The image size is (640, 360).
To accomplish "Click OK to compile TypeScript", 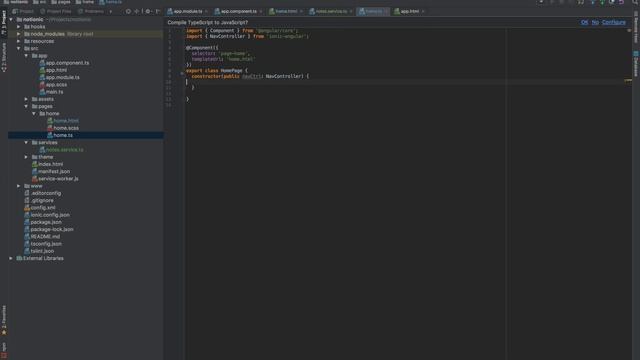I will [584, 22].
